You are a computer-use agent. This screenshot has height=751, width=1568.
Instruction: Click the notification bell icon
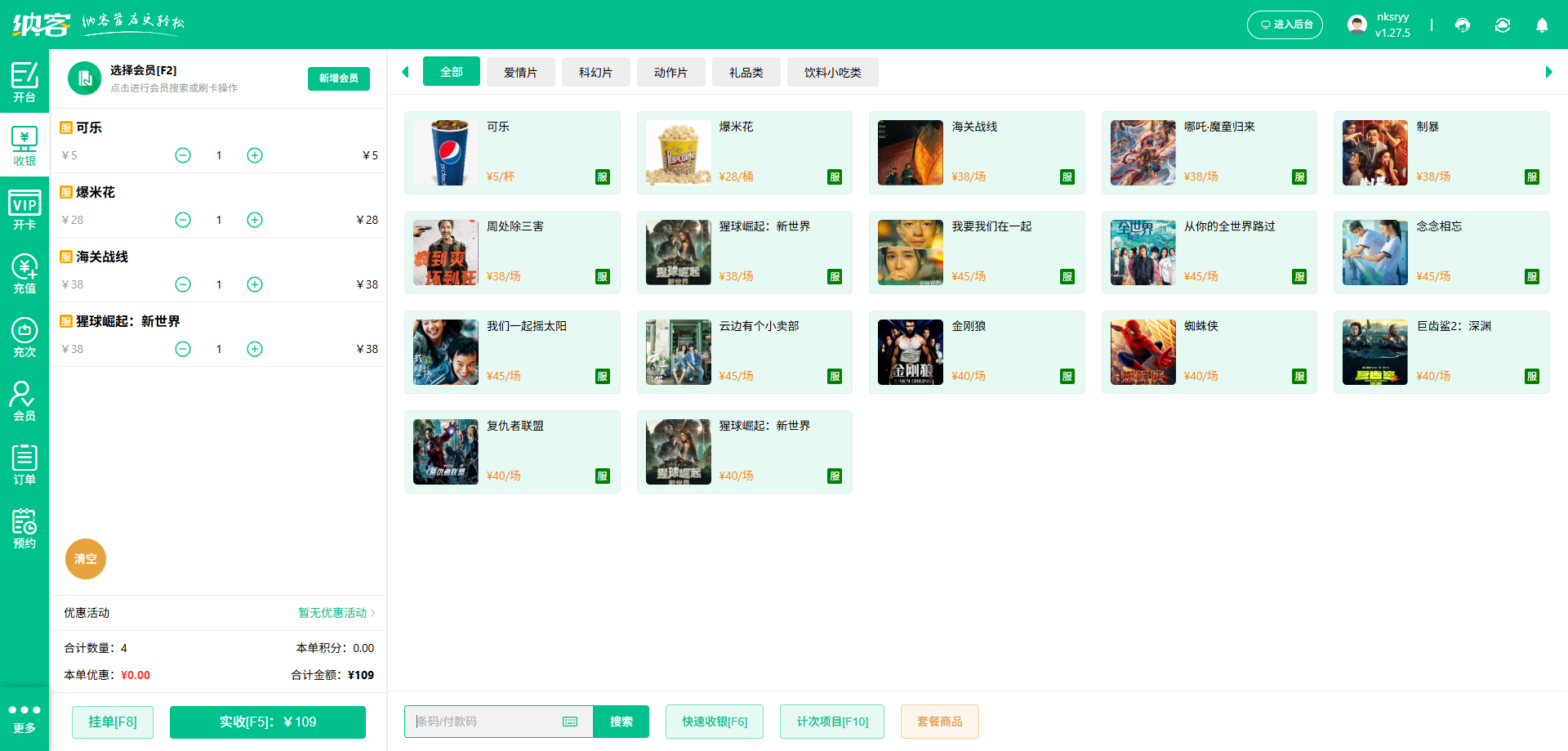click(1542, 25)
